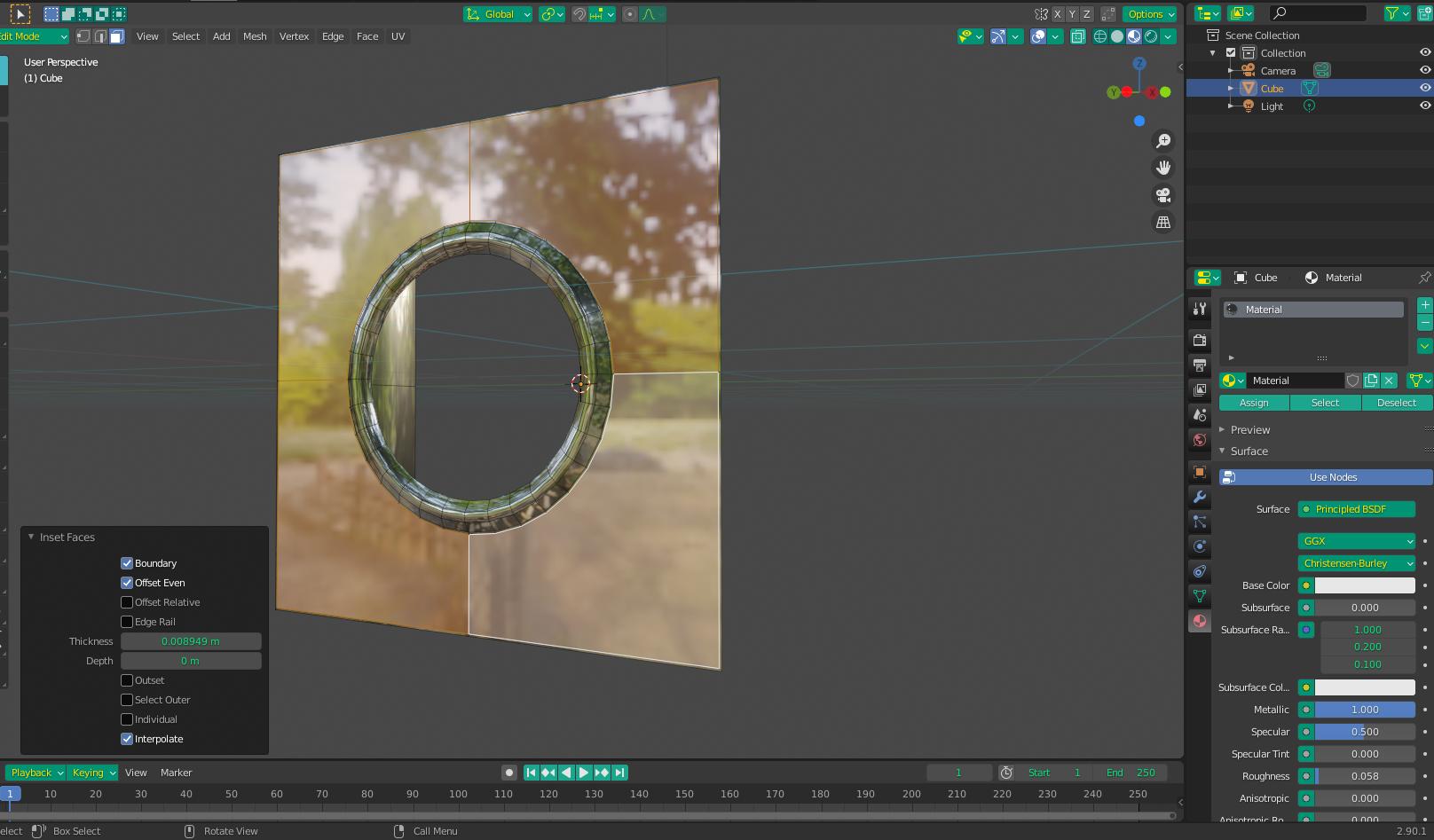Screen dimensions: 1434x840
Task: Open the Playback dropdown
Action: (x=35, y=773)
